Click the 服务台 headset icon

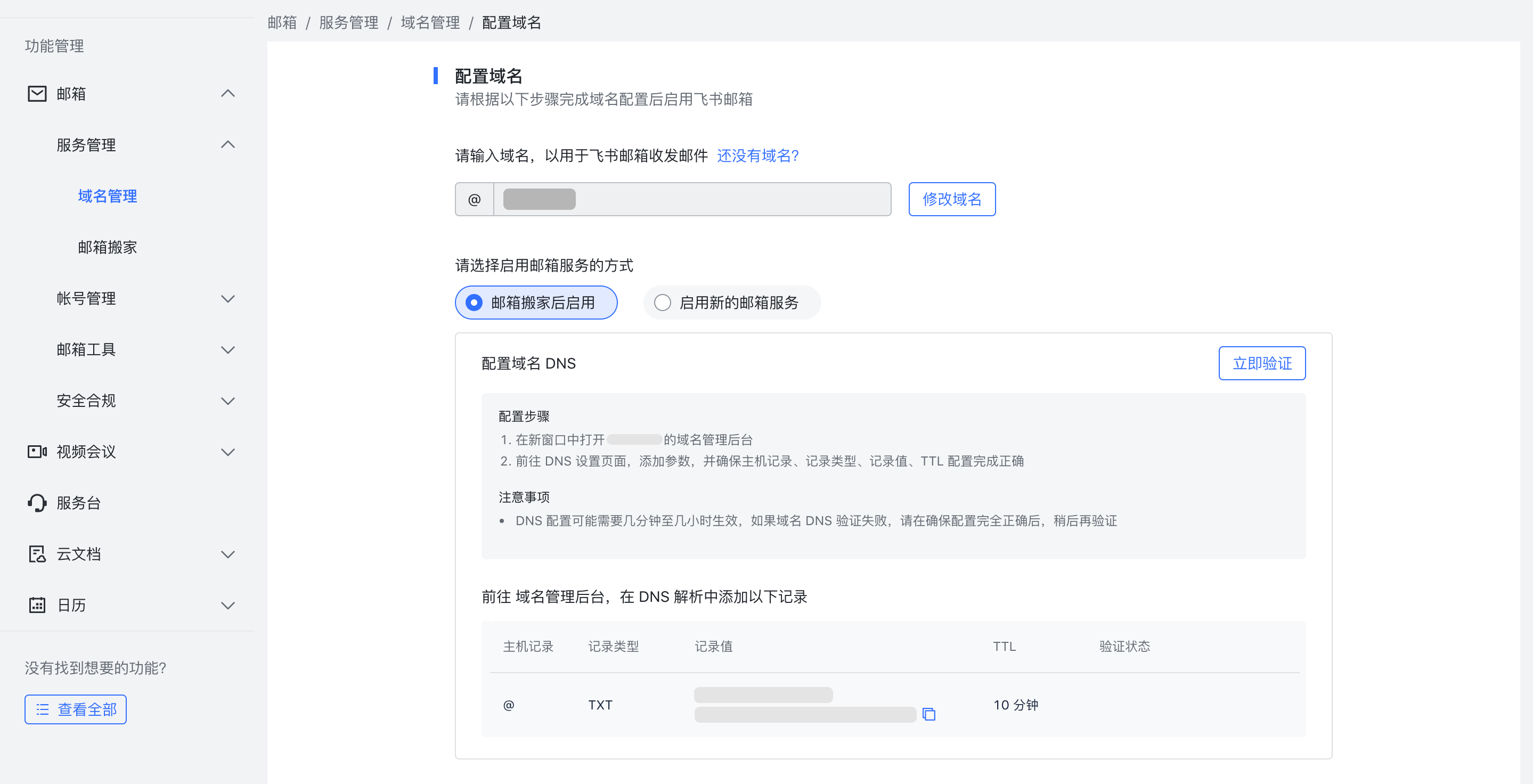pyautogui.click(x=36, y=503)
